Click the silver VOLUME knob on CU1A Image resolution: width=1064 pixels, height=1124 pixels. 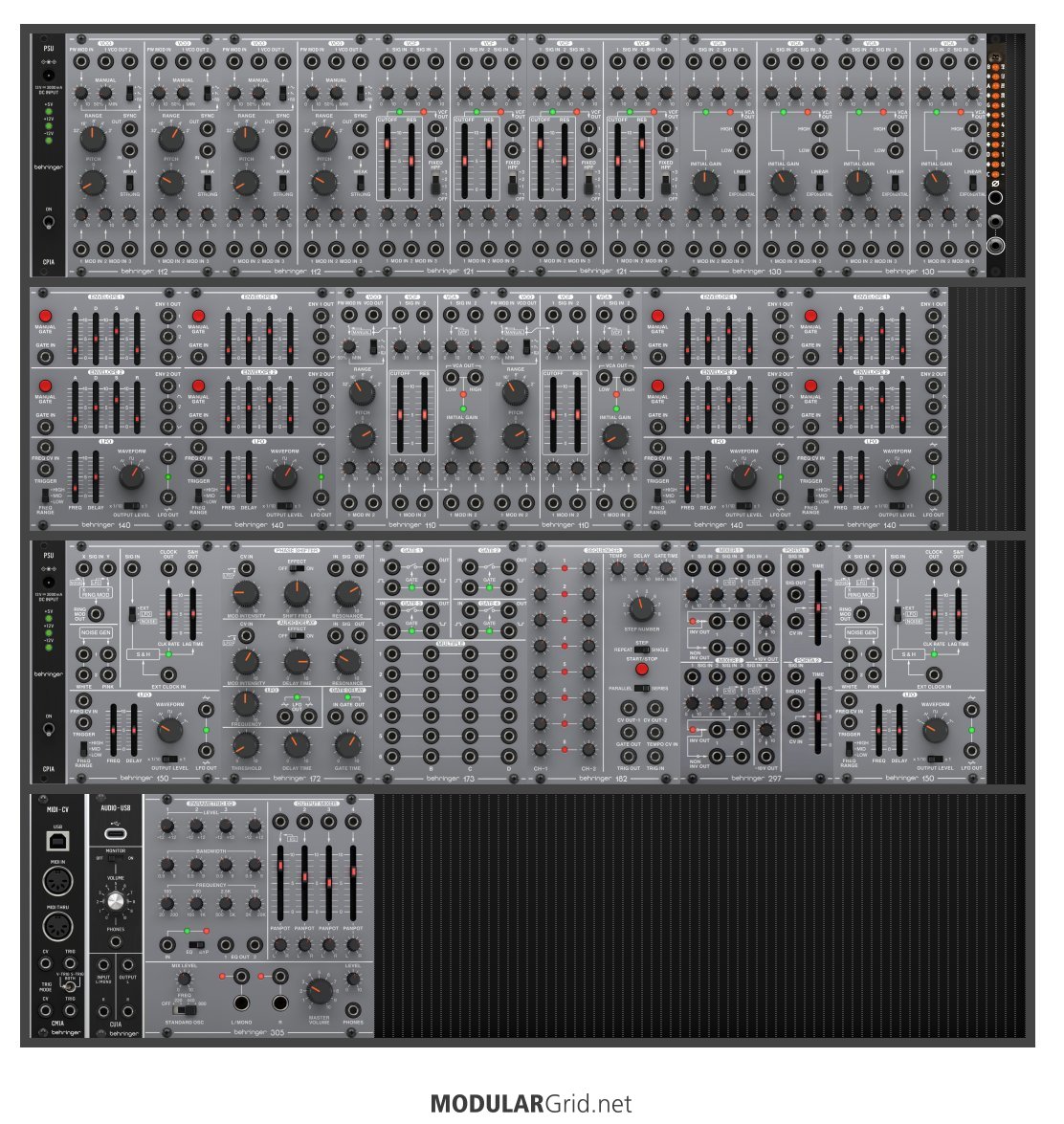coord(116,902)
